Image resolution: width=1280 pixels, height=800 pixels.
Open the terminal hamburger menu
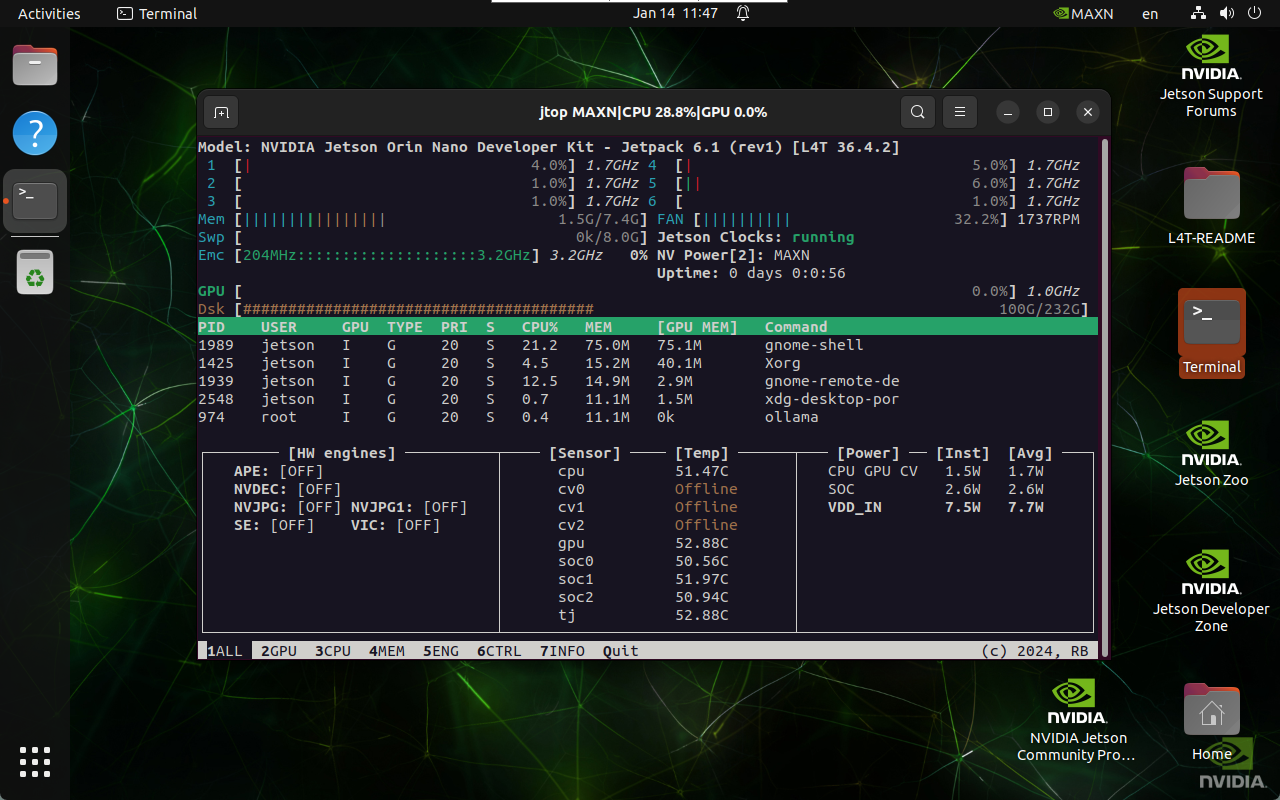tap(960, 112)
